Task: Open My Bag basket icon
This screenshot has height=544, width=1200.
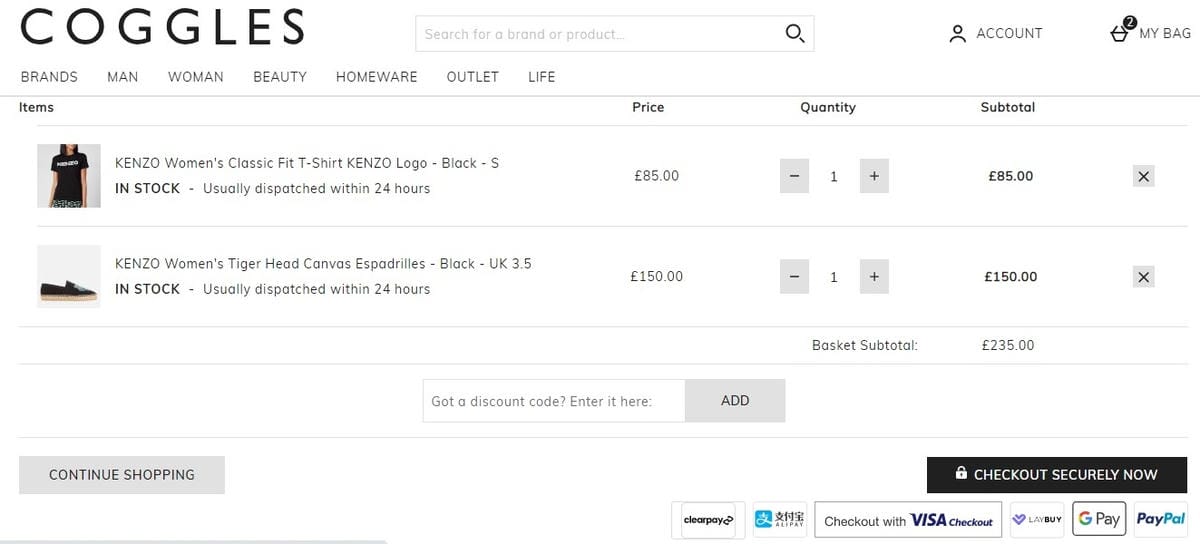Action: (1121, 32)
